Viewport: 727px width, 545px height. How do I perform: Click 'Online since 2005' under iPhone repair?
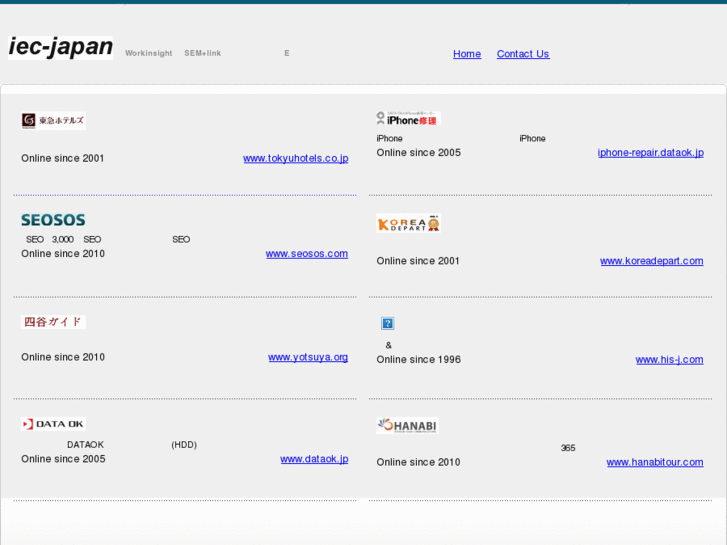[419, 153]
